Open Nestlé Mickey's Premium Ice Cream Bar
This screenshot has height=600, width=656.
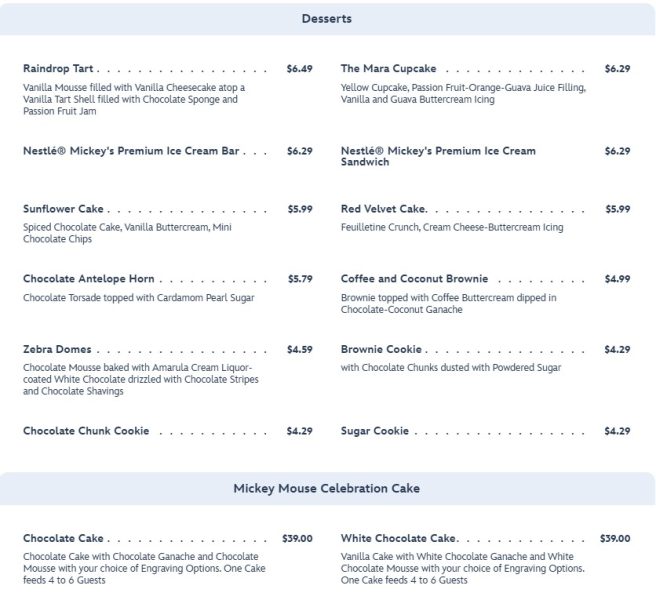[131, 151]
